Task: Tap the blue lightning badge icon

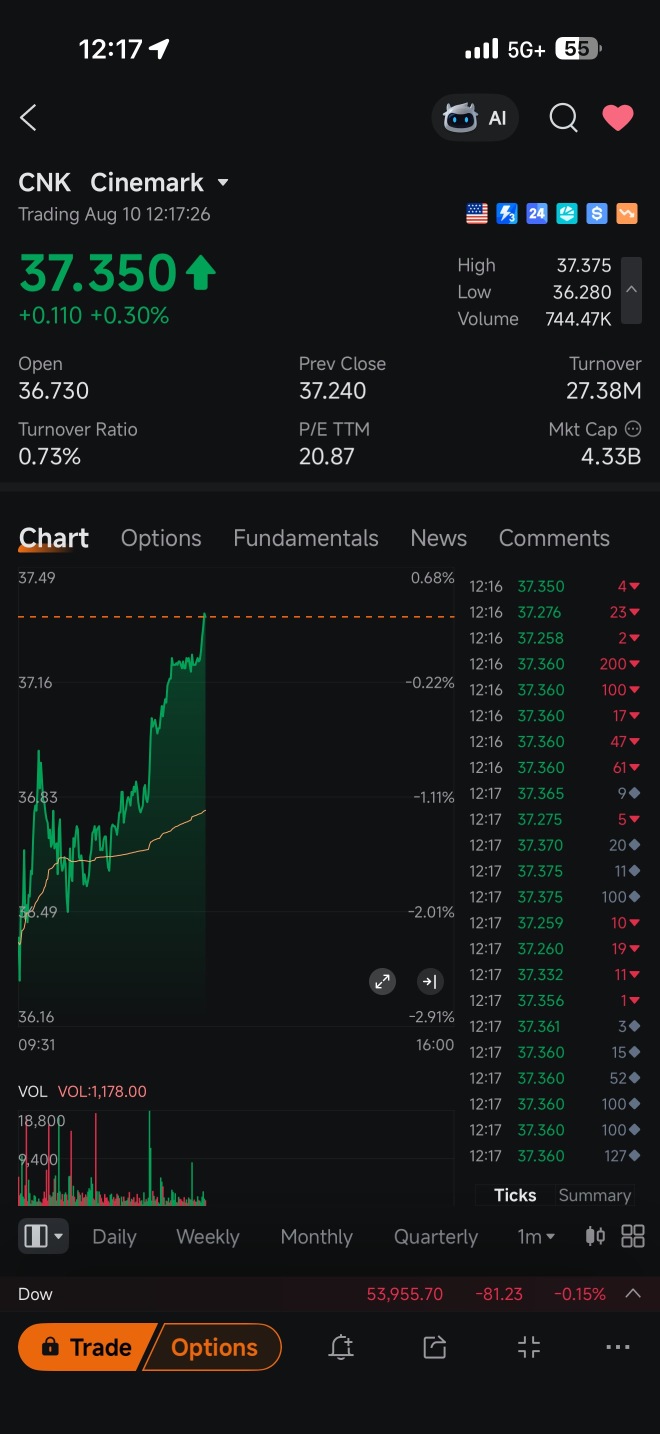Action: click(x=507, y=213)
